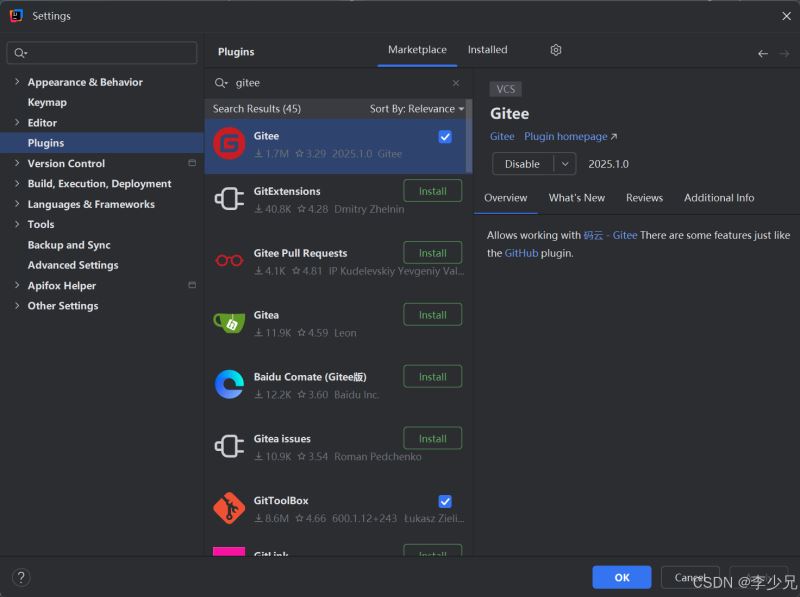Screen dimensions: 800x597
Task: Clear the gitee plugin search text
Action: 456,83
